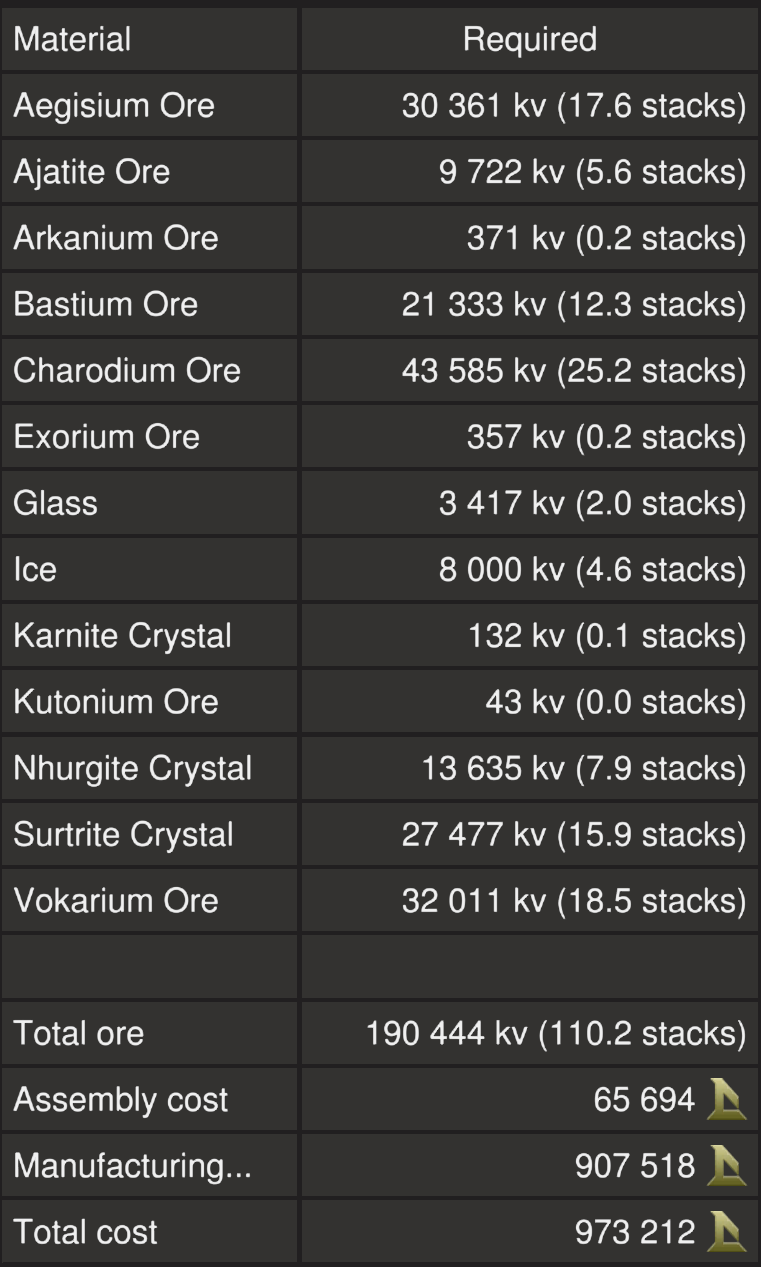Click the Charodium Ore required value
Image resolution: width=761 pixels, height=1267 pixels.
click(573, 370)
